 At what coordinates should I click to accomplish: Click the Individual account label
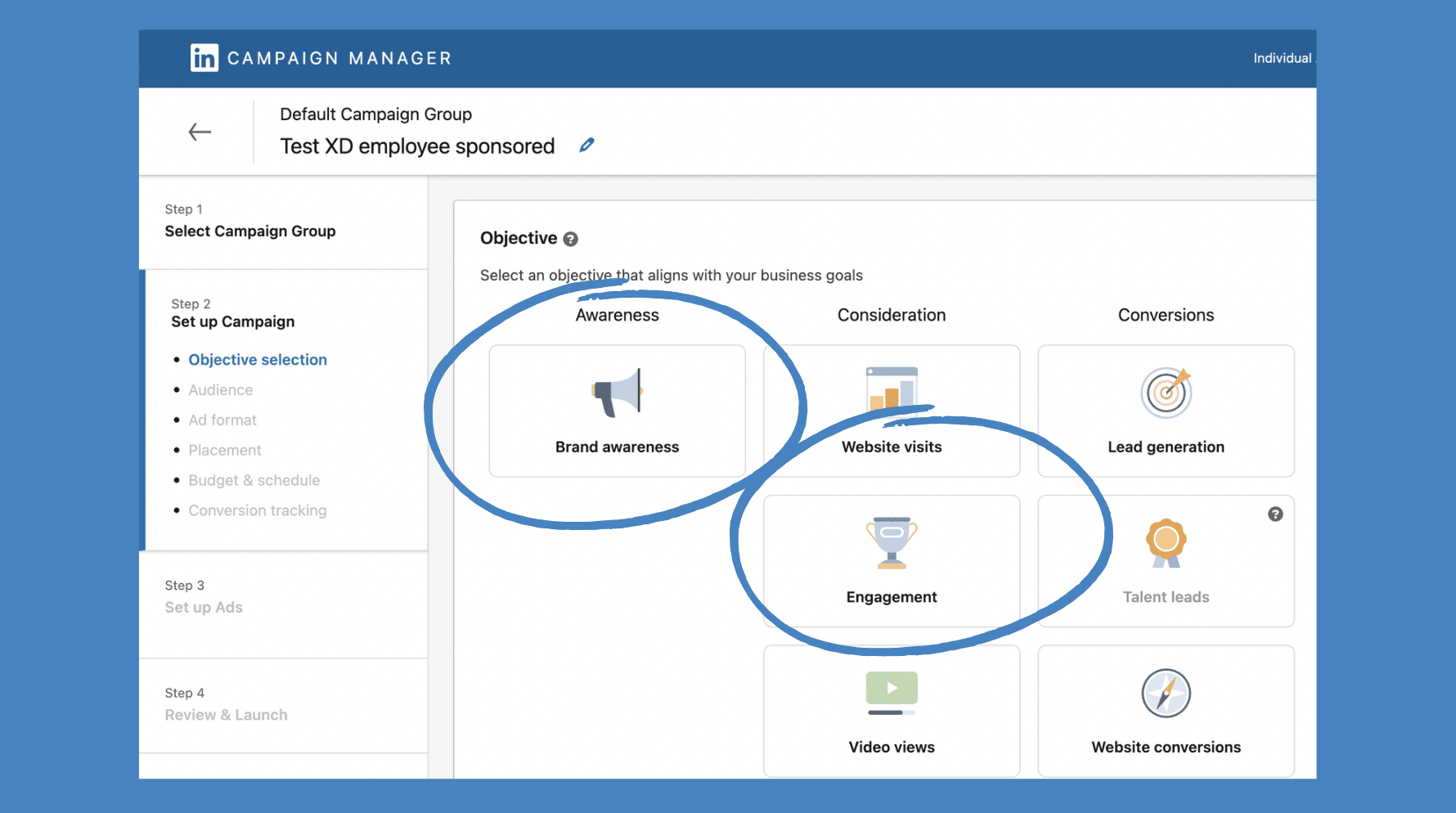[1282, 58]
